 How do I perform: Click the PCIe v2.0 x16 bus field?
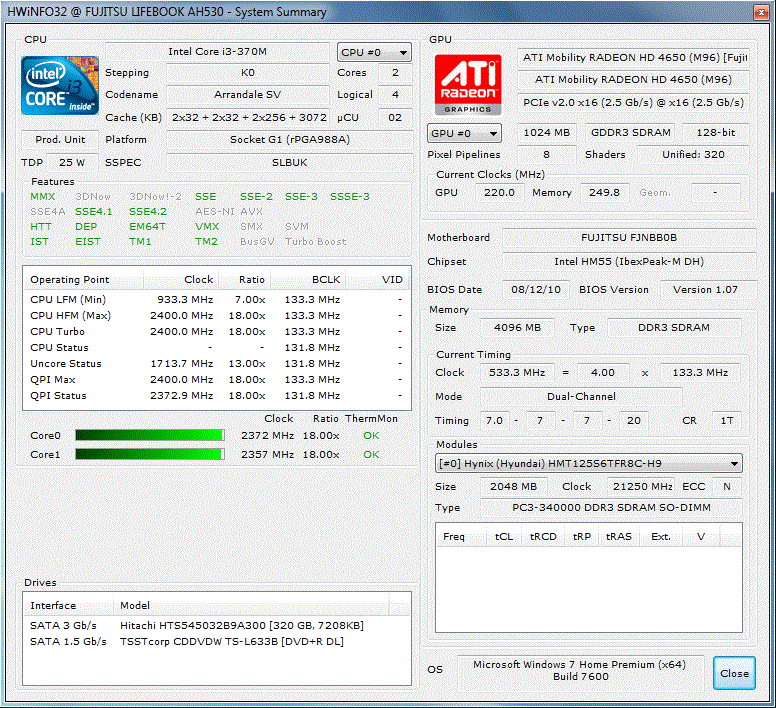point(633,102)
